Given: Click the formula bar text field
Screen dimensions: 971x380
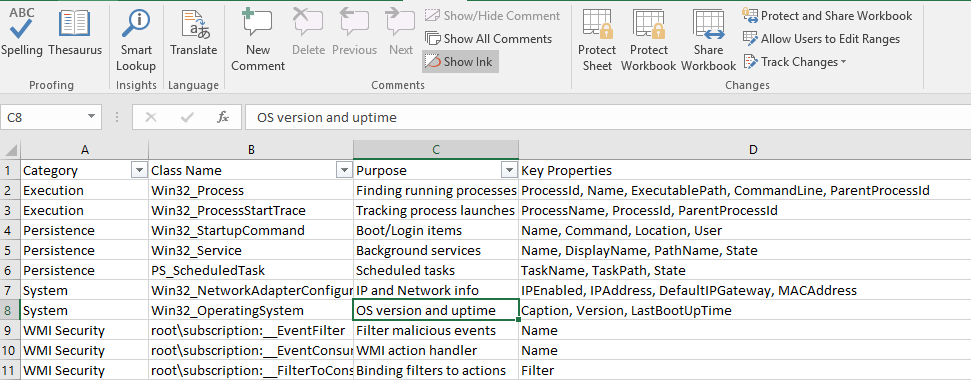Looking at the screenshot, I should [x=607, y=117].
